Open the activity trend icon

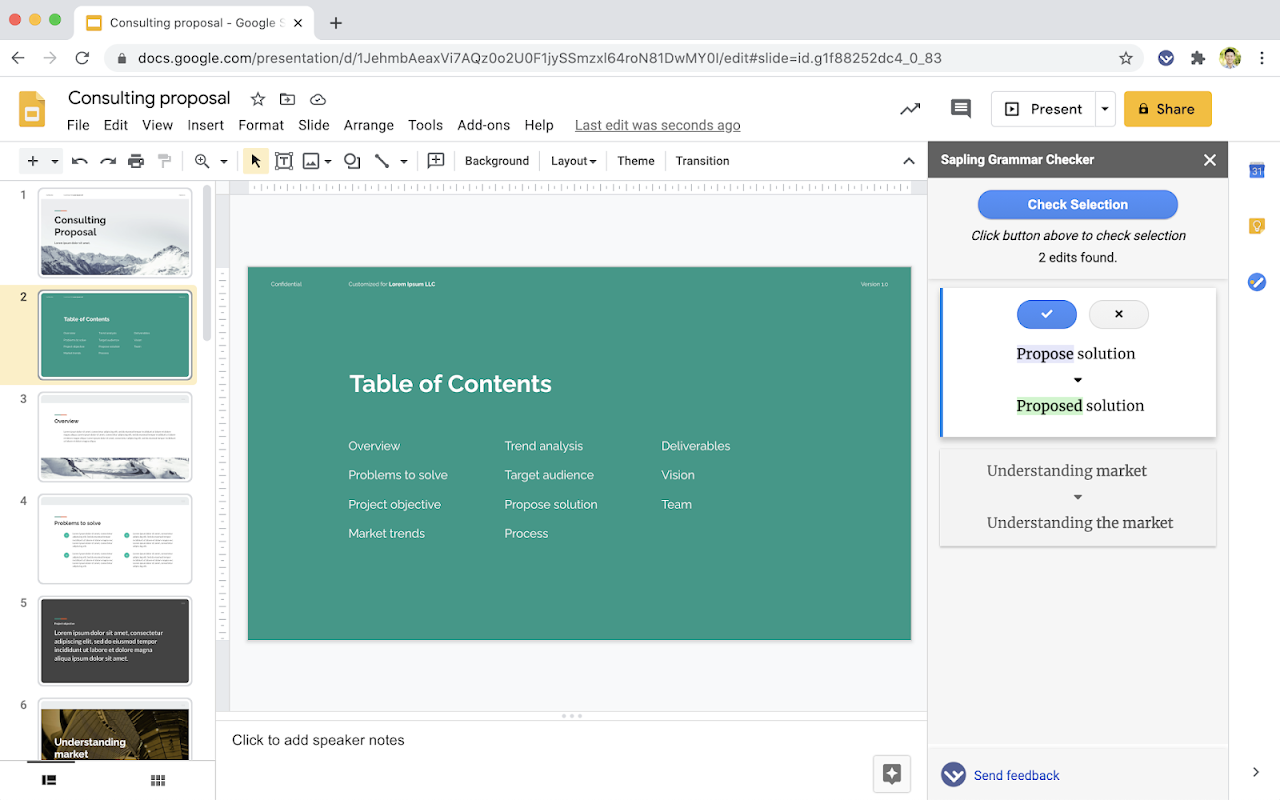click(910, 109)
